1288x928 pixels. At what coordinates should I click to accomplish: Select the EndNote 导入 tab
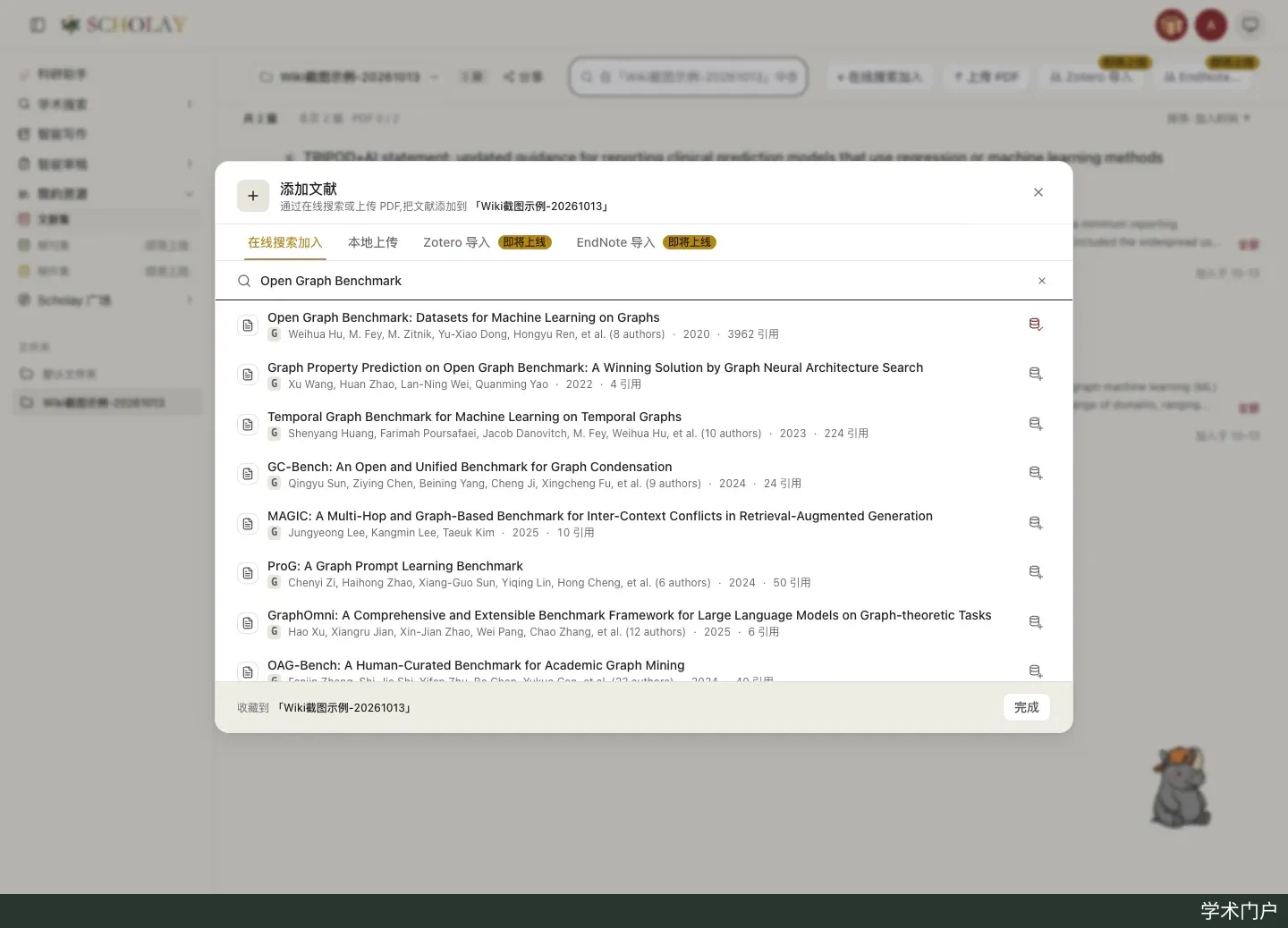pos(647,242)
